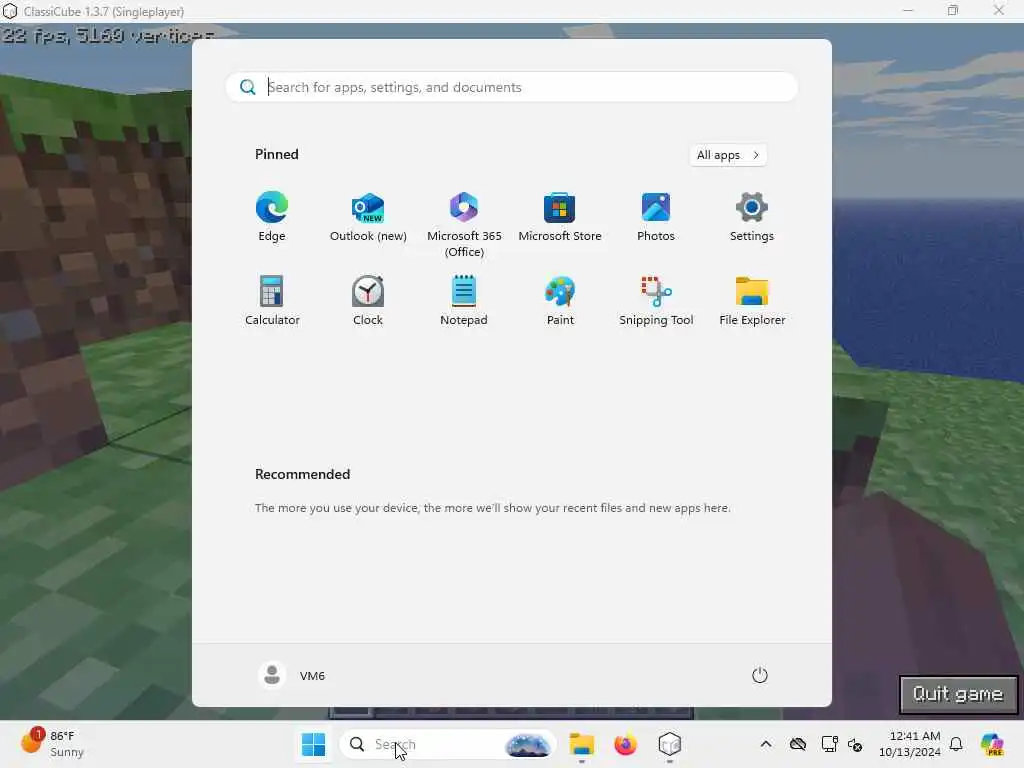
Task: Open the Copilot preview icon in taskbar
Action: click(x=992, y=744)
